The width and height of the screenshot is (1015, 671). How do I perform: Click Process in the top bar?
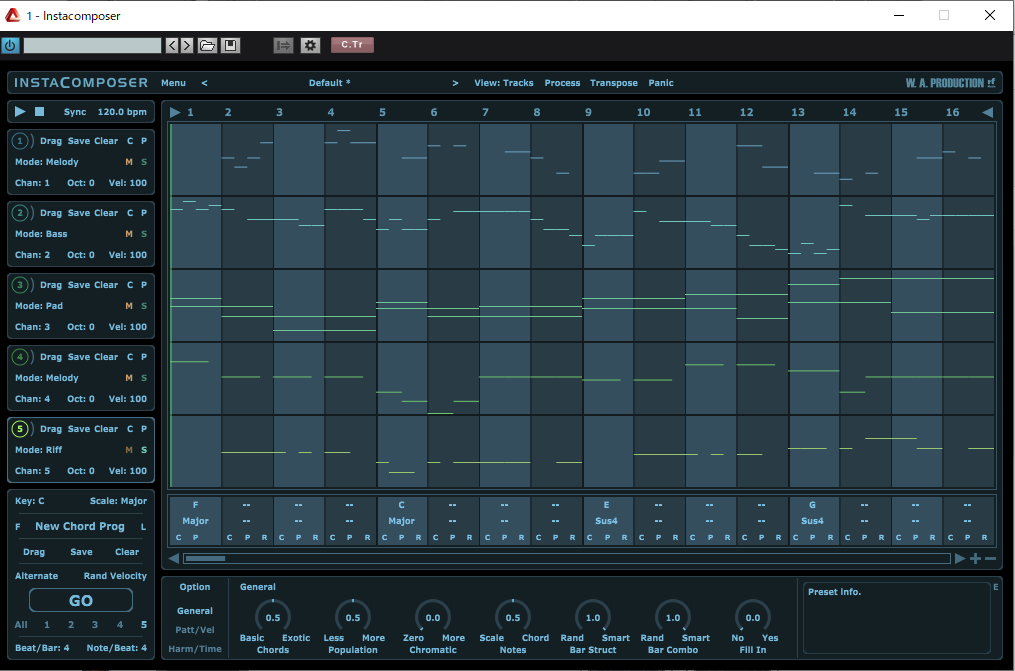tap(562, 83)
